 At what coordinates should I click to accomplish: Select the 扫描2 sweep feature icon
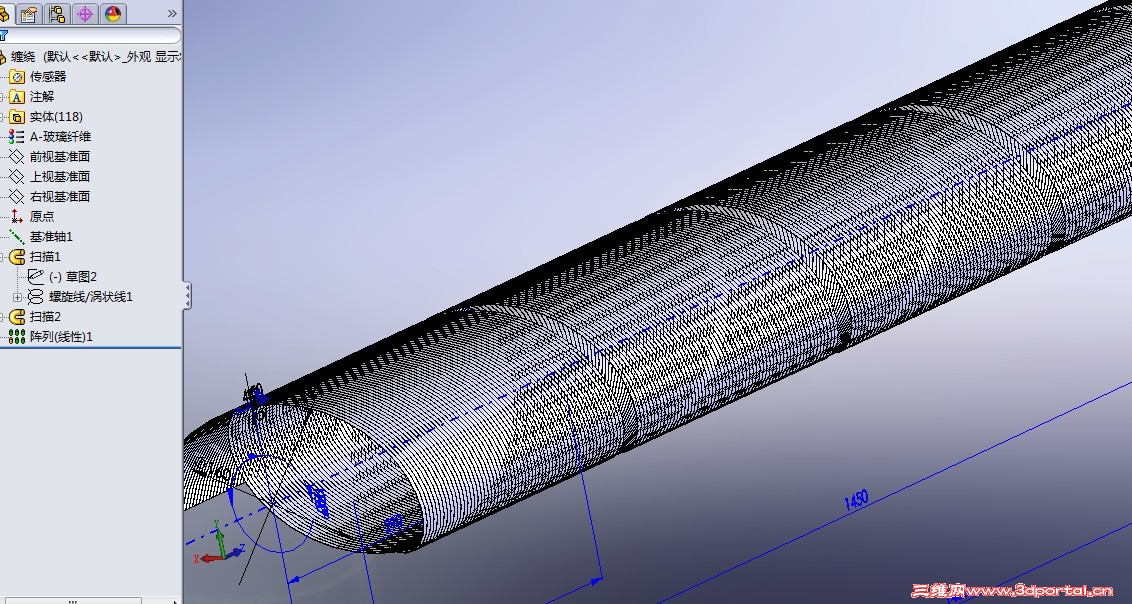17,316
